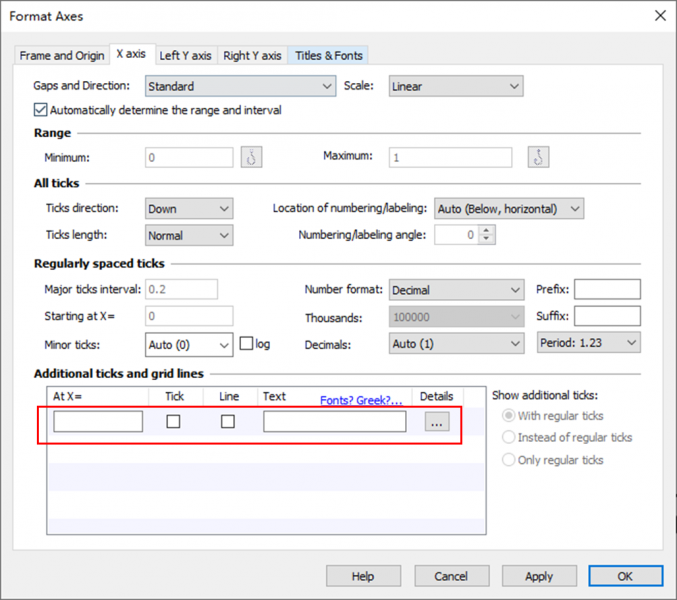Click the Suffix input field
This screenshot has width=677, height=600.
pos(607,316)
